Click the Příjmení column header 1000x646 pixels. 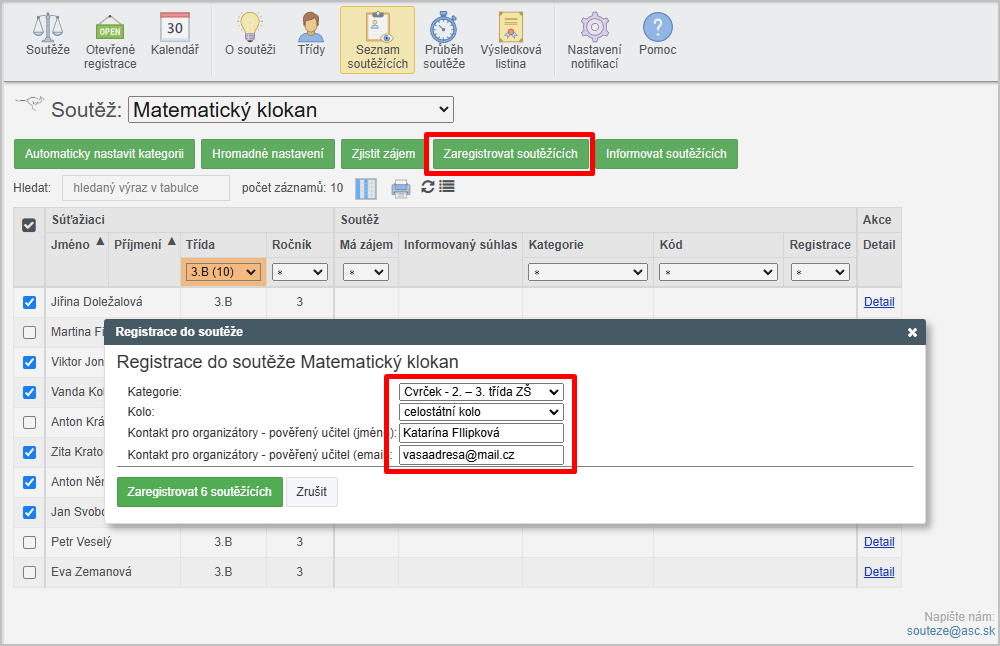pos(138,245)
